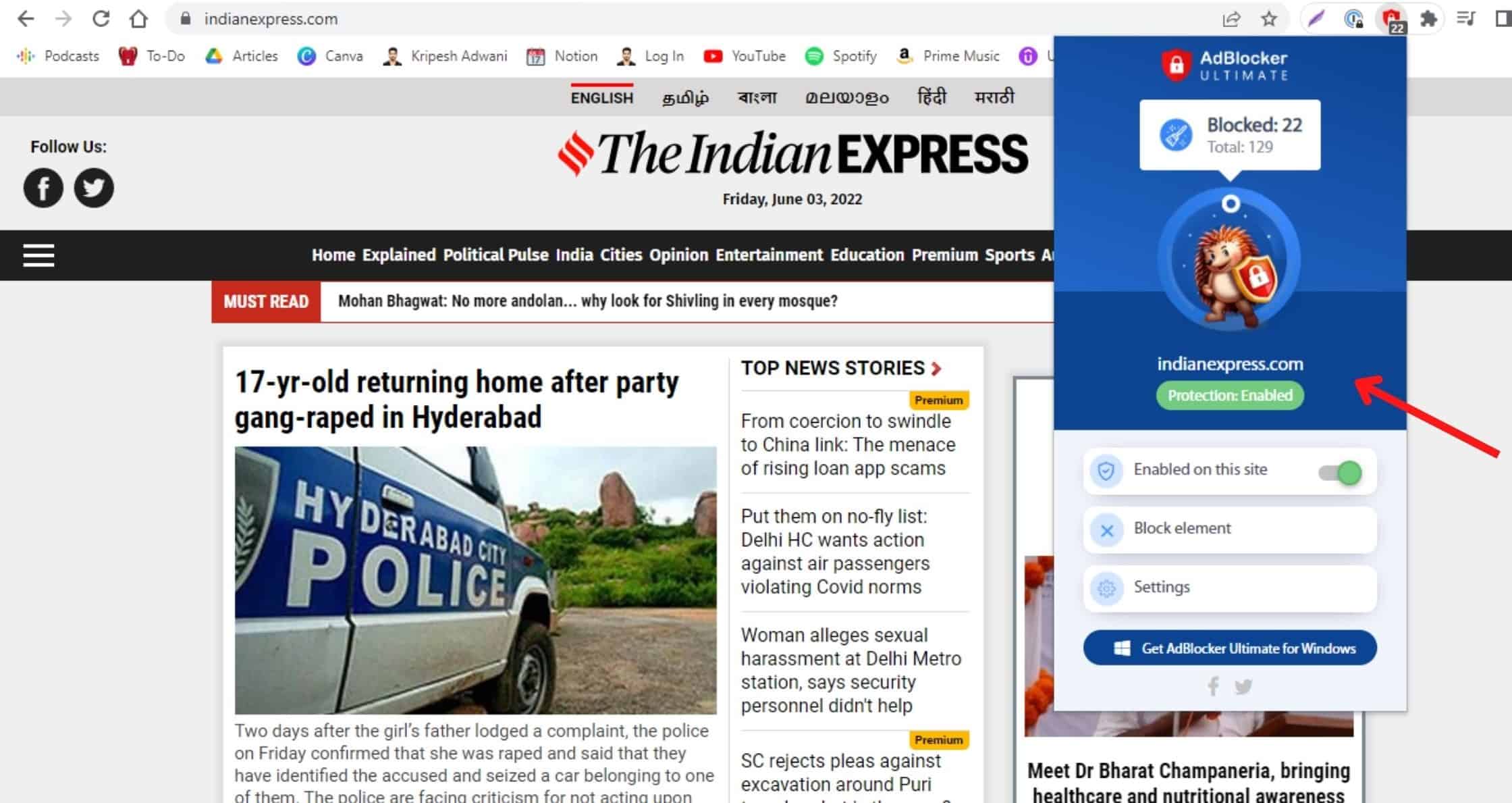Switch to the हिंदी language tab
The image size is (1512, 803).
click(932, 97)
